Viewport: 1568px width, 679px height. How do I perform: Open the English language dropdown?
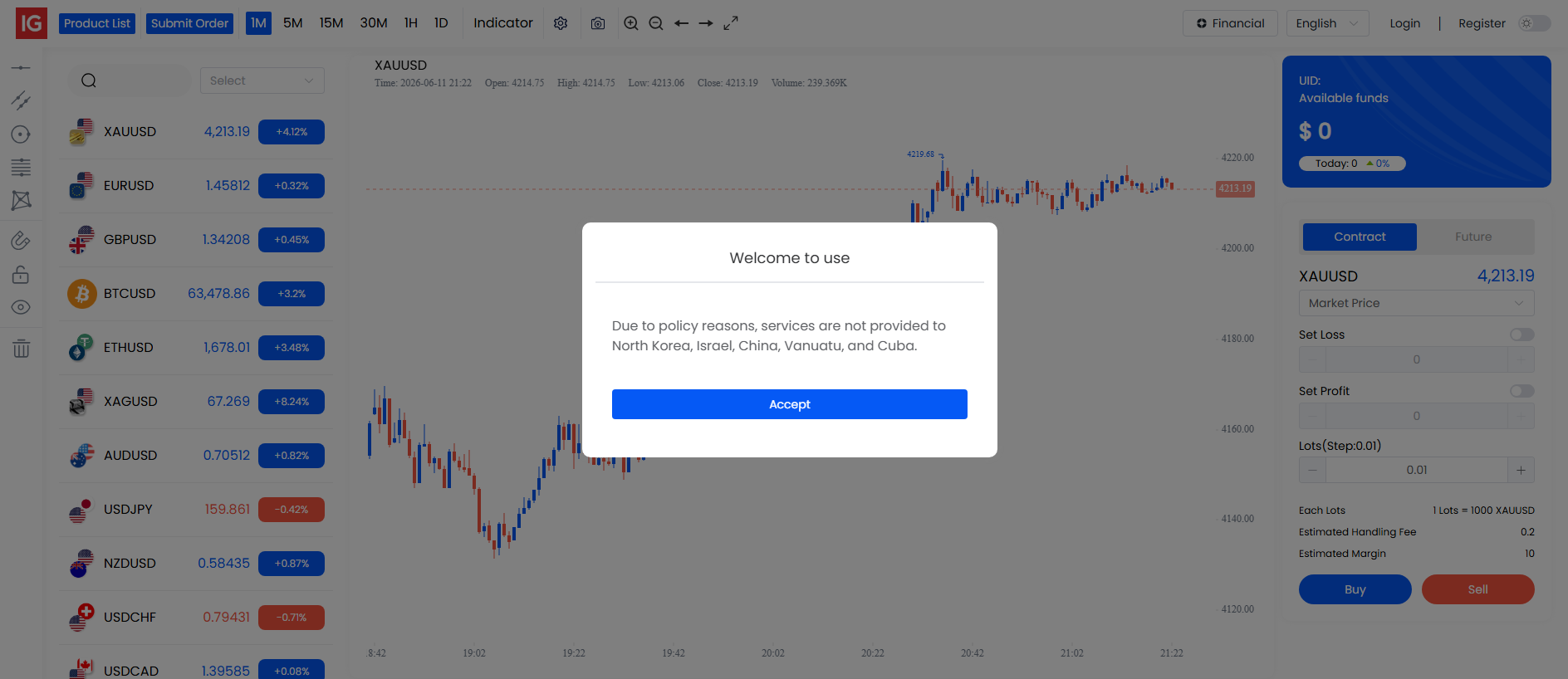(1327, 23)
